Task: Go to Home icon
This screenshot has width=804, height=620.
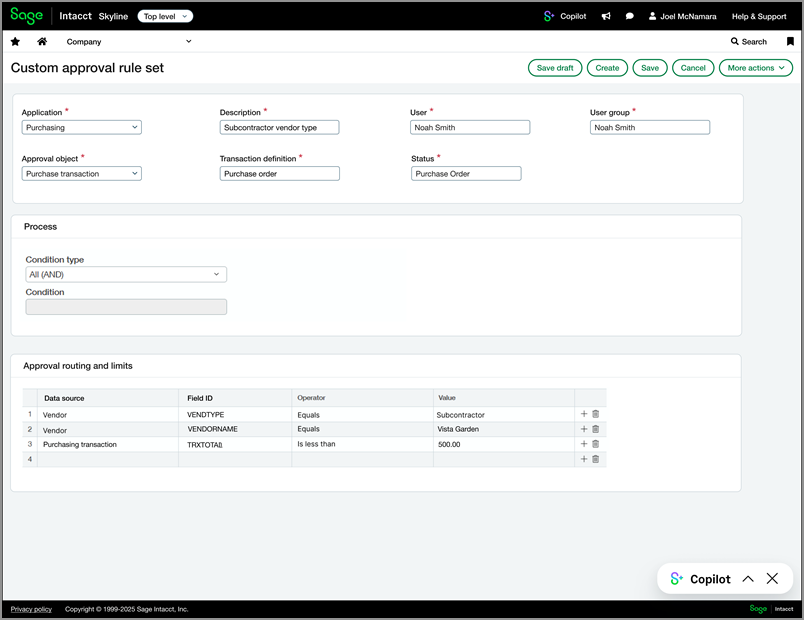Action: 42,42
